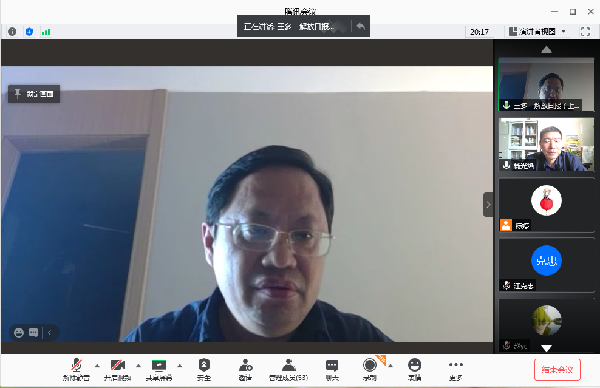This screenshot has height=388, width=600.
Task: Open the Manage Members panel
Action: (289, 369)
